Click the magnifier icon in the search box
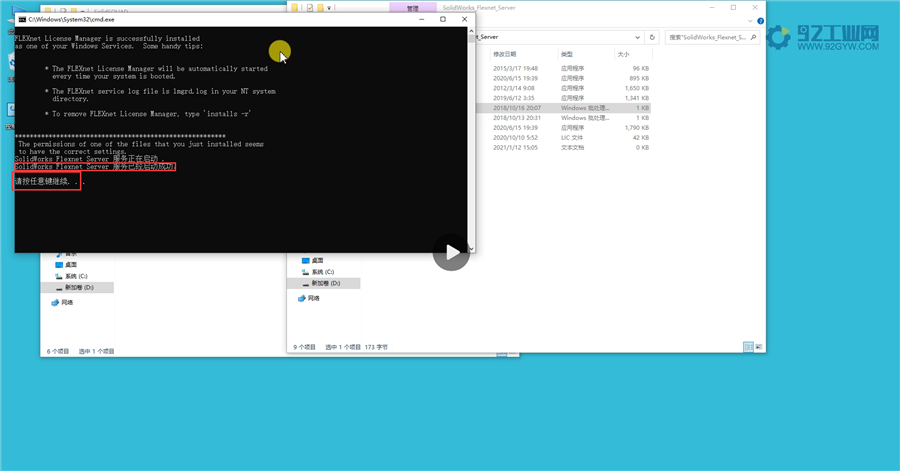Viewport: 900px width, 471px height. (x=753, y=37)
